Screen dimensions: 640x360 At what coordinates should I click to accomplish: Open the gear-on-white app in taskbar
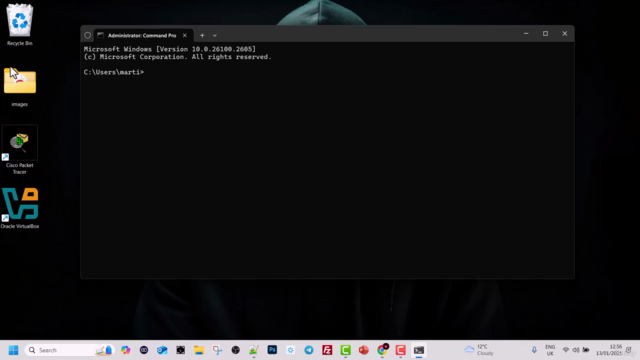pos(291,350)
